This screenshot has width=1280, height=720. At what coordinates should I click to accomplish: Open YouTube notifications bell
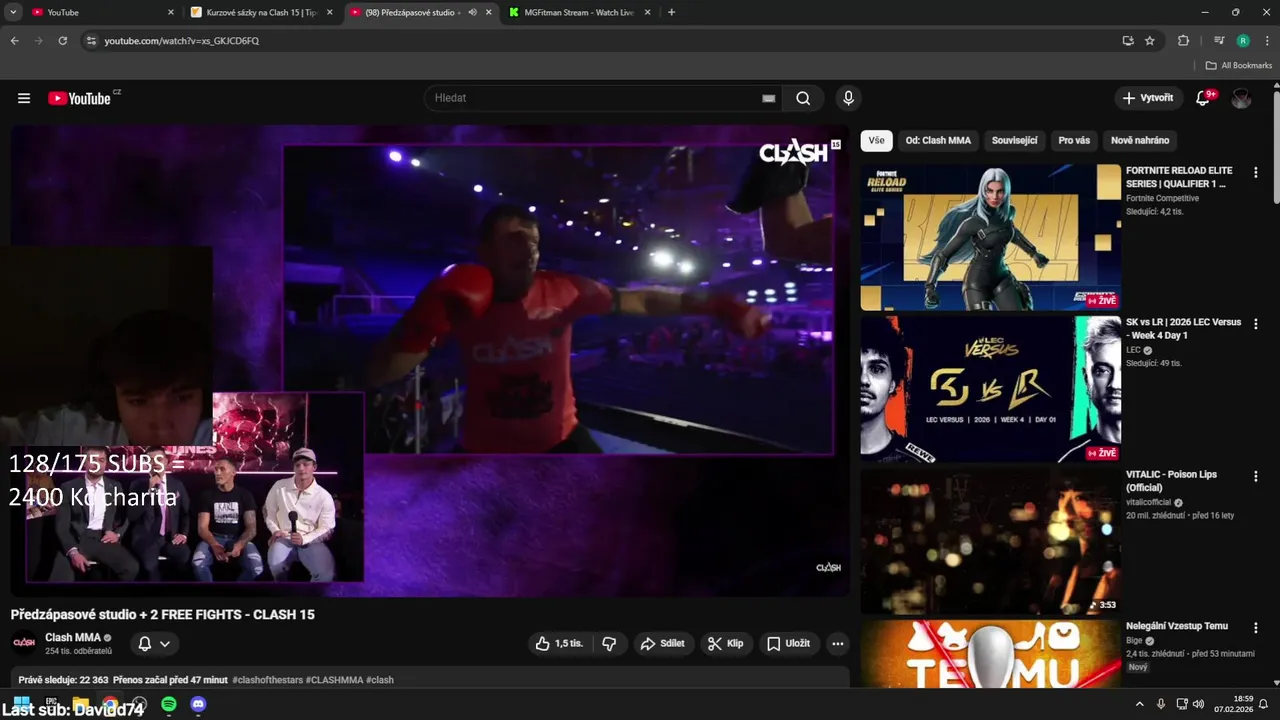coord(1203,98)
